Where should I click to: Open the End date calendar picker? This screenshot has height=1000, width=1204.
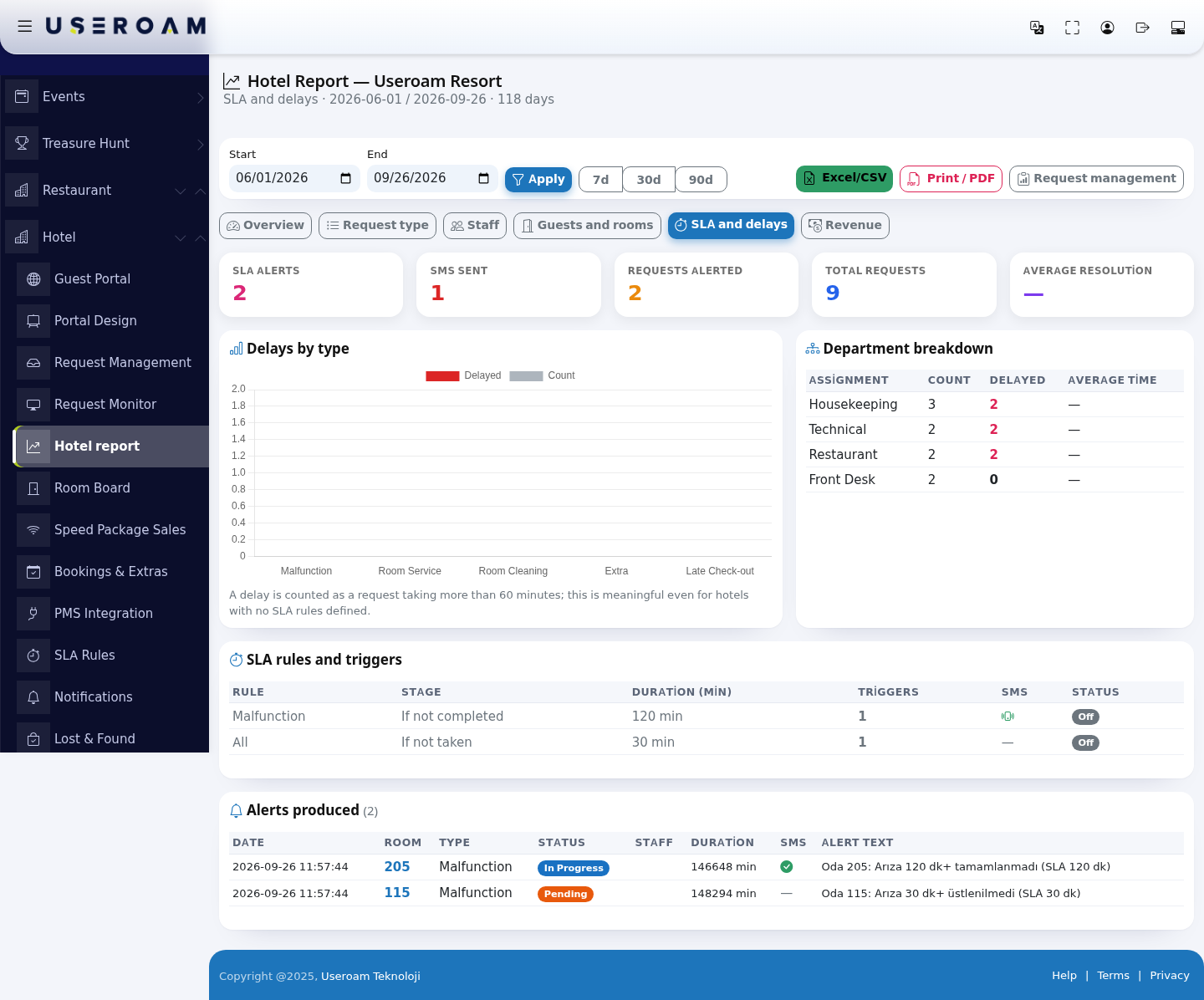pyautogui.click(x=483, y=178)
